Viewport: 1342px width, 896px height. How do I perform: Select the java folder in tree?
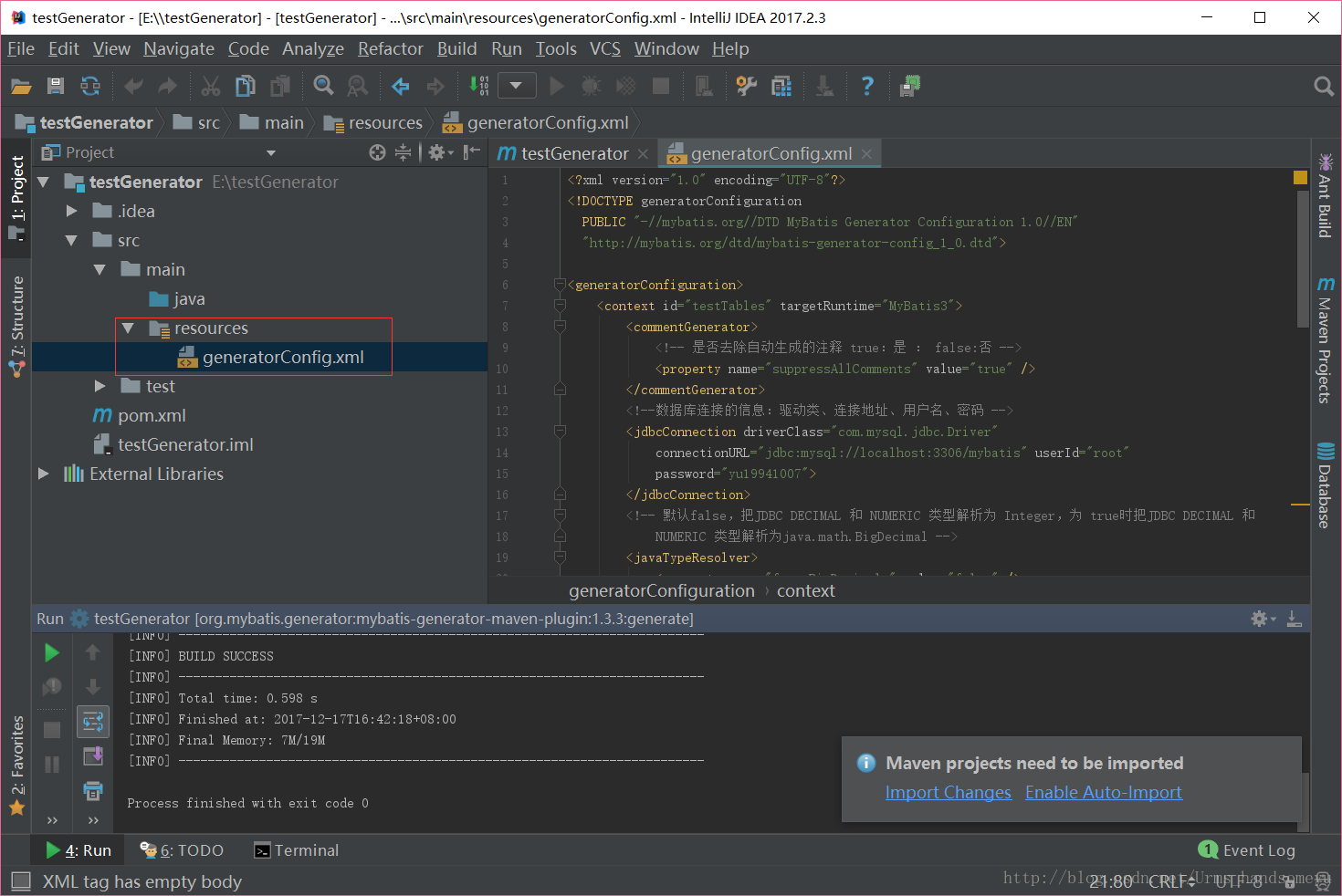177,298
